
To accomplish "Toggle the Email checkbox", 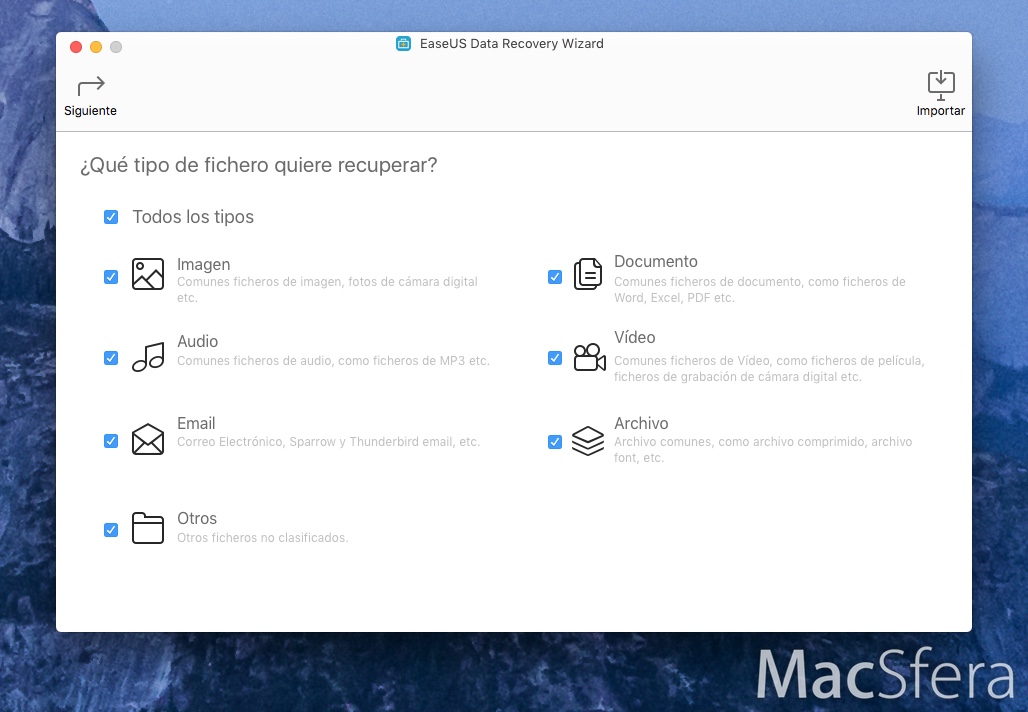I will (111, 441).
